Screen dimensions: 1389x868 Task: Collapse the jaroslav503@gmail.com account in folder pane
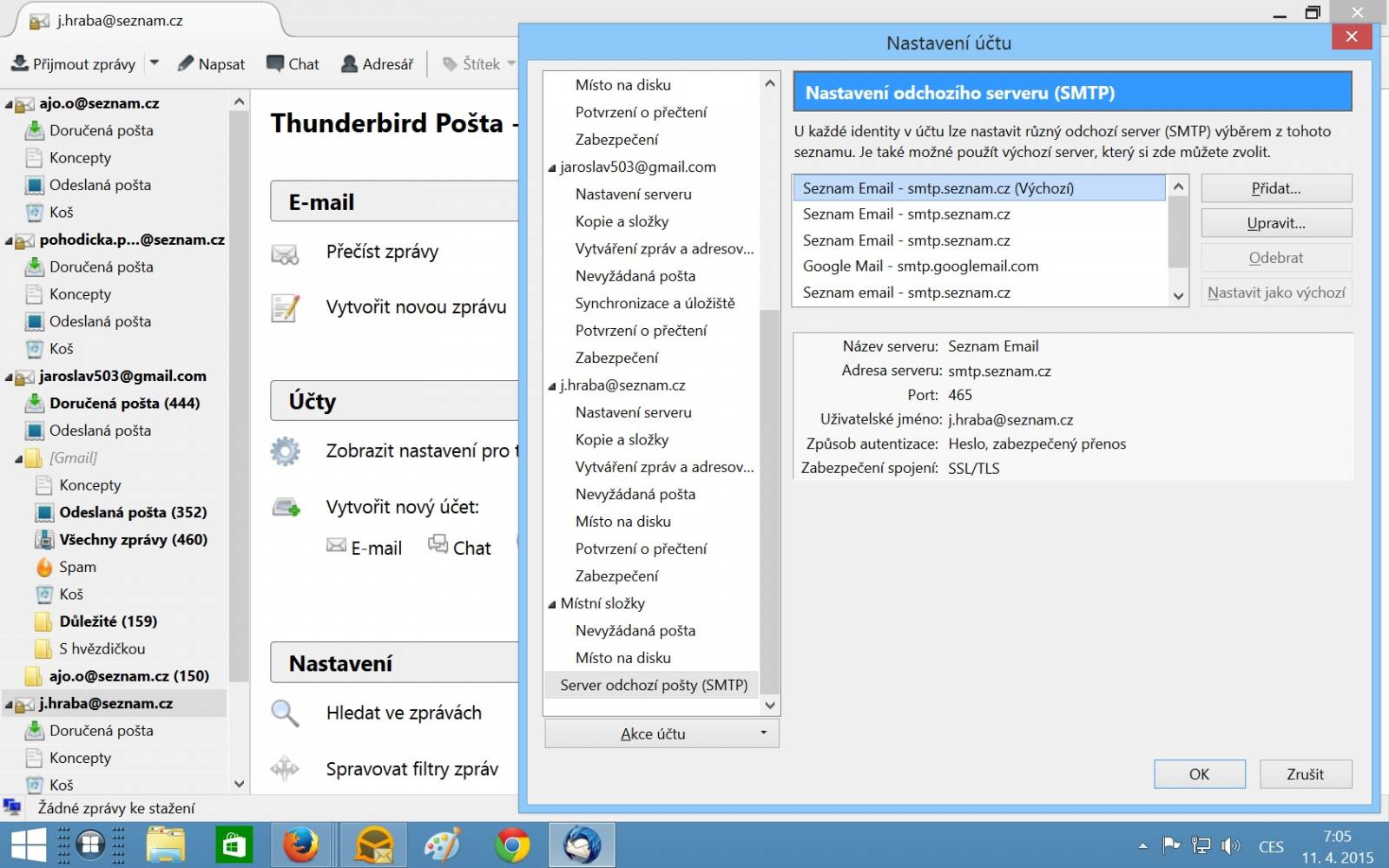[9, 377]
